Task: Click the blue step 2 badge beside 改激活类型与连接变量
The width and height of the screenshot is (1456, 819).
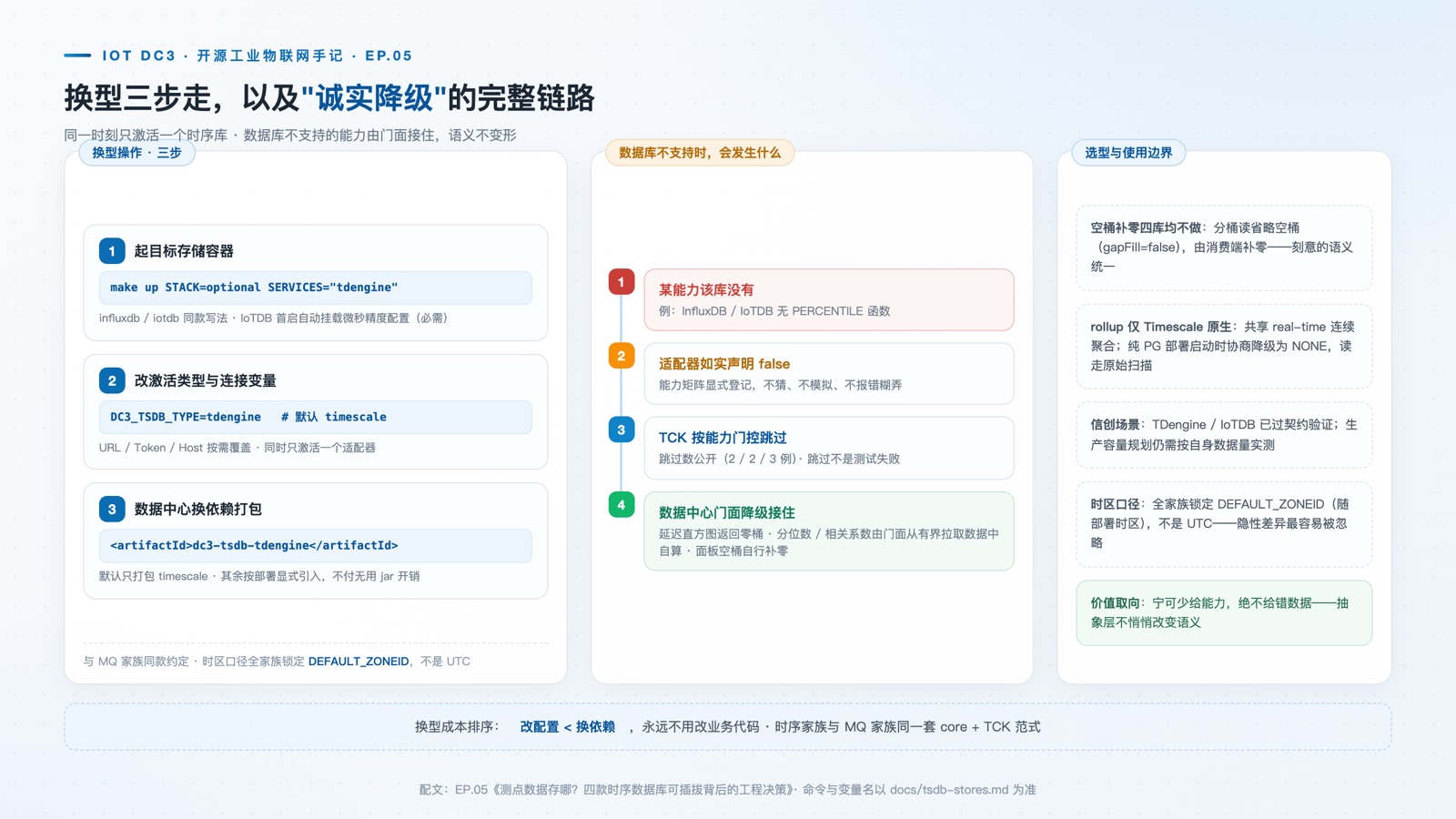Action: point(112,380)
